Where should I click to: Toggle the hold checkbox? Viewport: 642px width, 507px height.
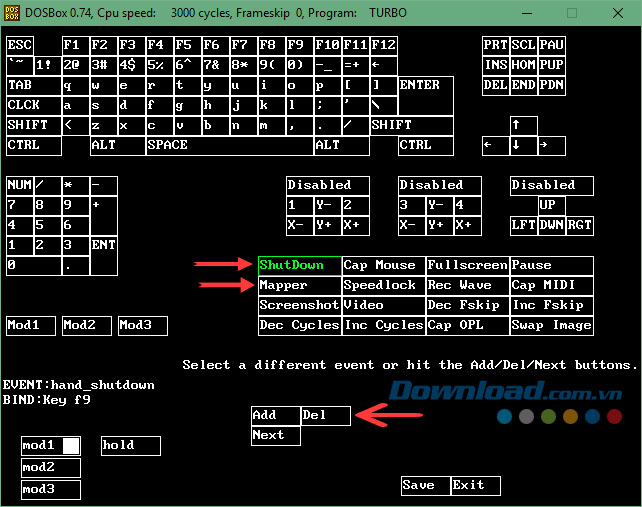[131, 446]
